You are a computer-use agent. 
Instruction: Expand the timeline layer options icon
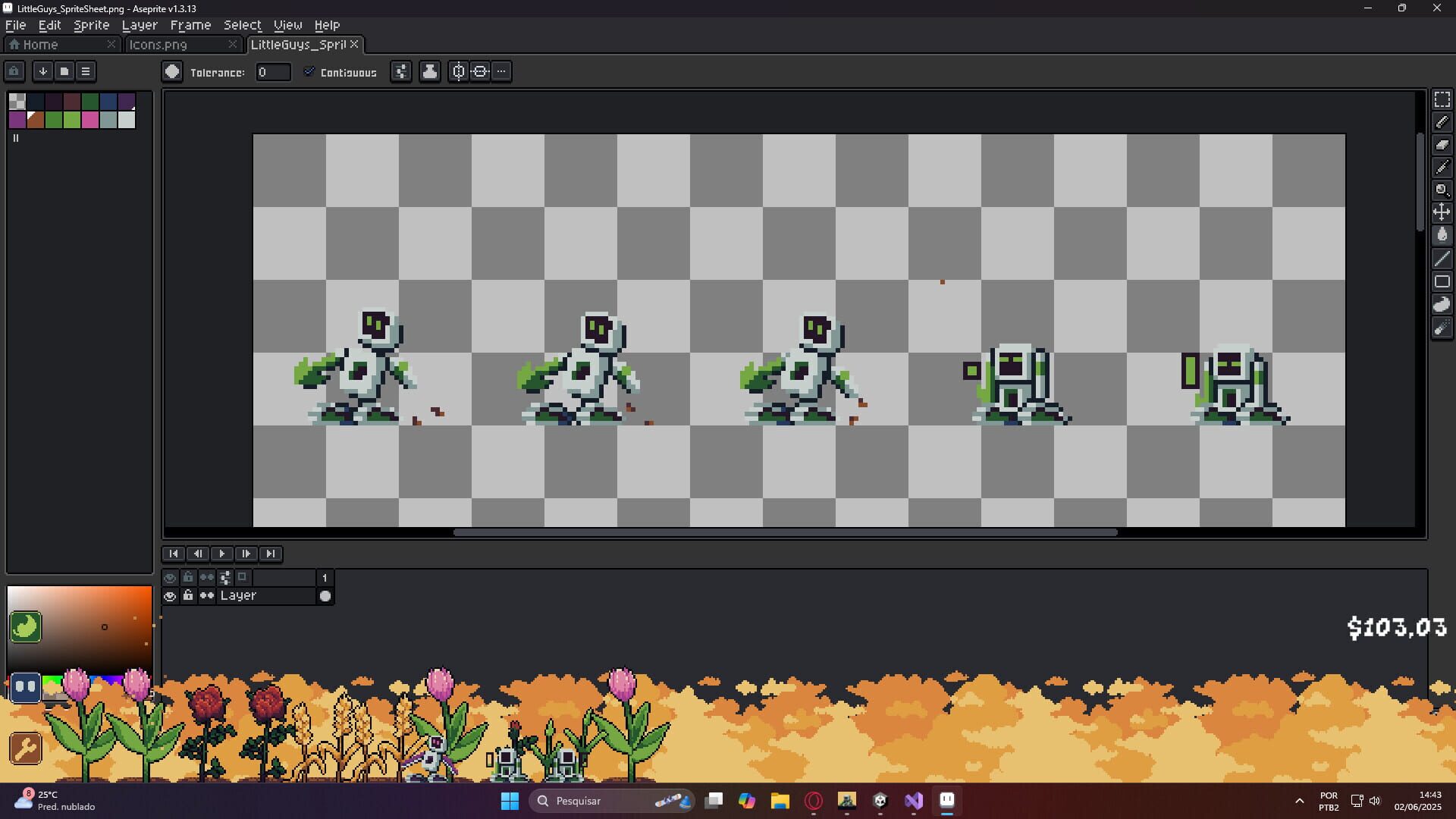(224, 577)
